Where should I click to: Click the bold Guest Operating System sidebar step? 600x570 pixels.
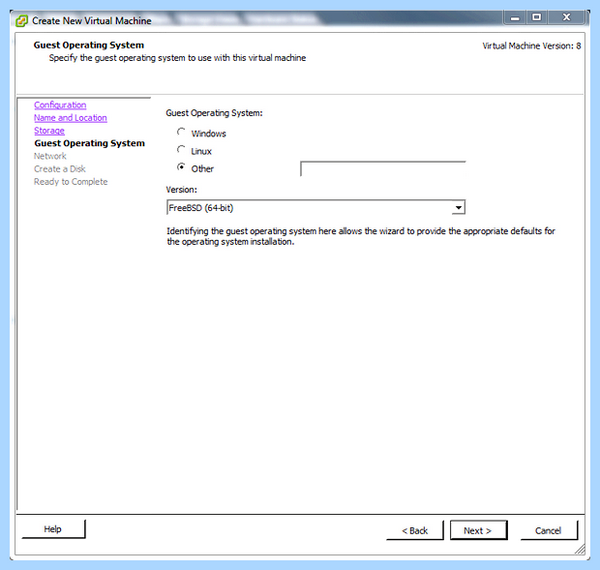click(x=90, y=143)
